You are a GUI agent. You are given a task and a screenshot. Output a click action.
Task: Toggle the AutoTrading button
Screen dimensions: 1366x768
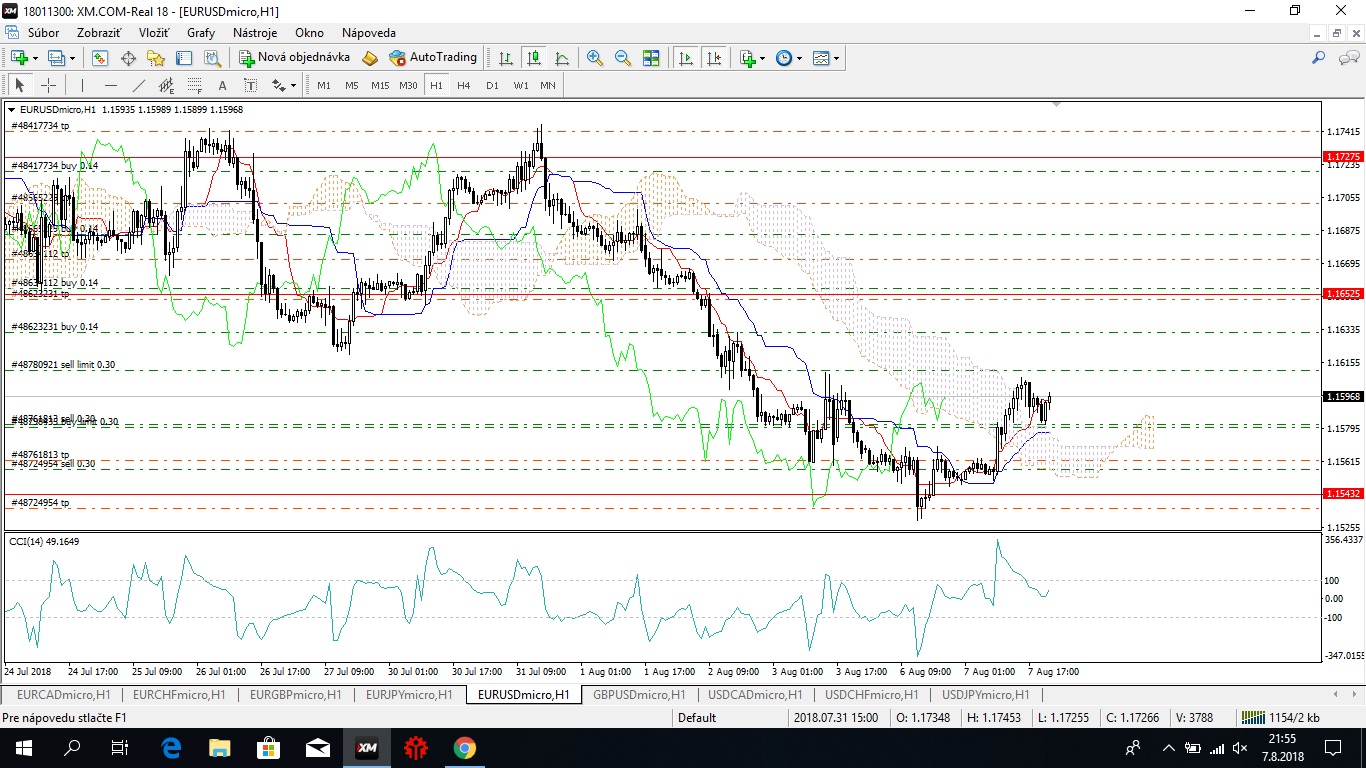[433, 58]
